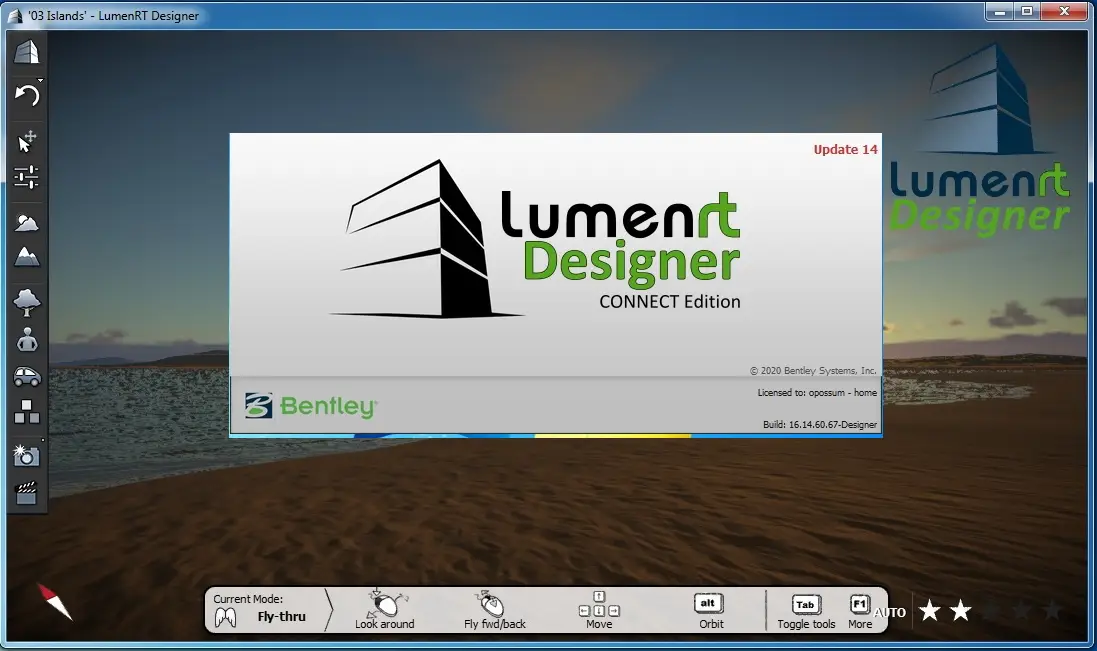Viewport: 1097px width, 651px height.
Task: Click the '03 Islands' window title text
Action: pos(113,15)
